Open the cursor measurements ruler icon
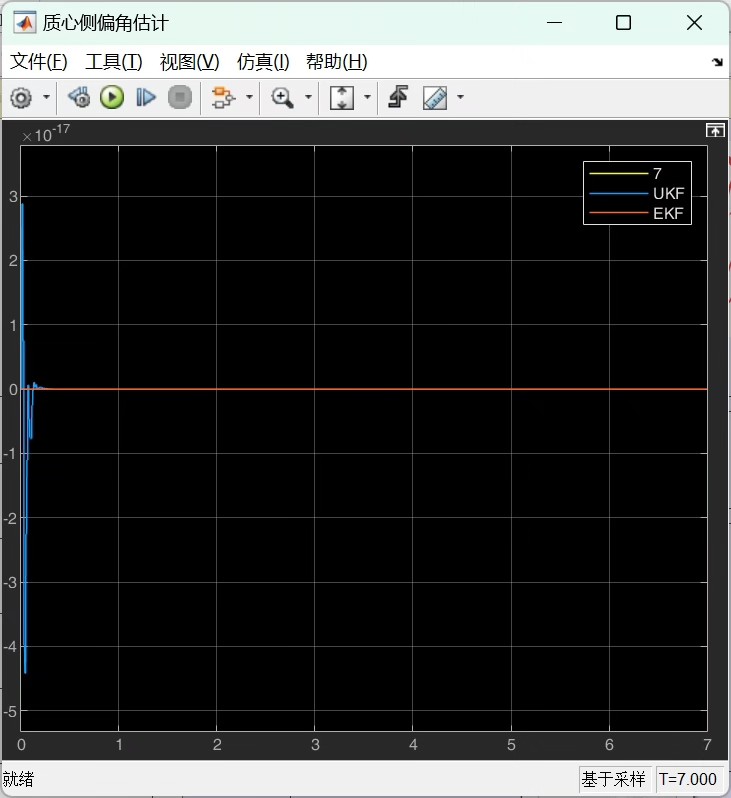 point(435,97)
